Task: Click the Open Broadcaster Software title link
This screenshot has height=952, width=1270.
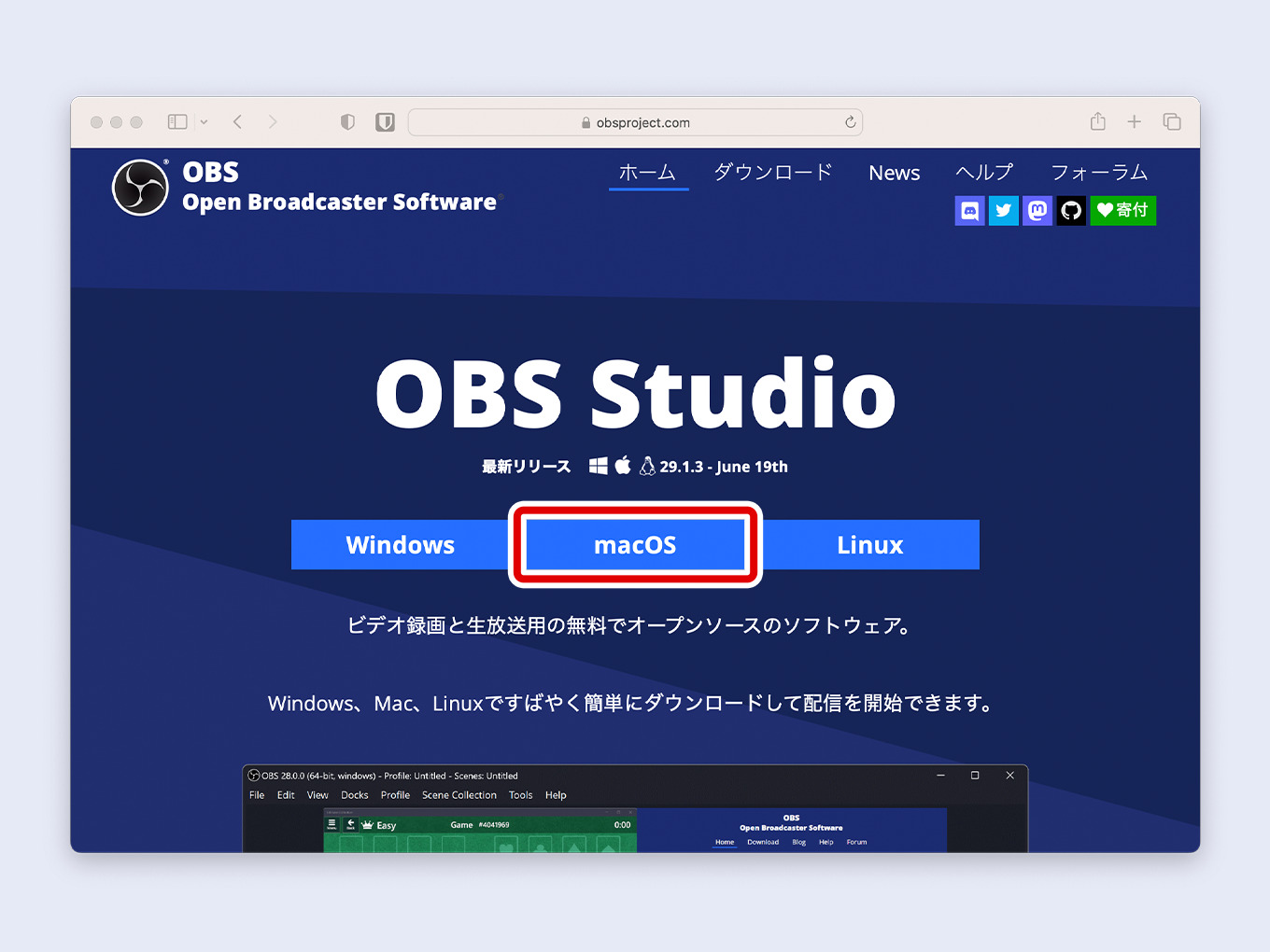Action: pos(340,203)
